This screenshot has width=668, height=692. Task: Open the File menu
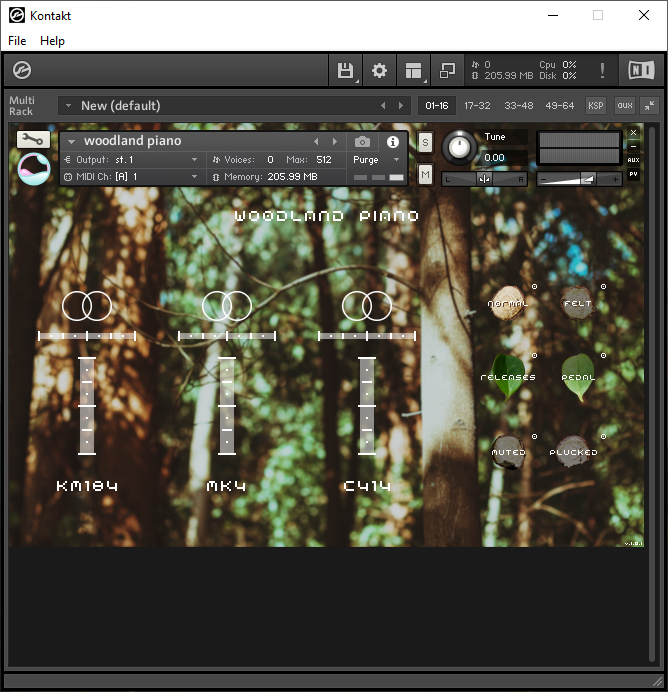click(x=17, y=41)
